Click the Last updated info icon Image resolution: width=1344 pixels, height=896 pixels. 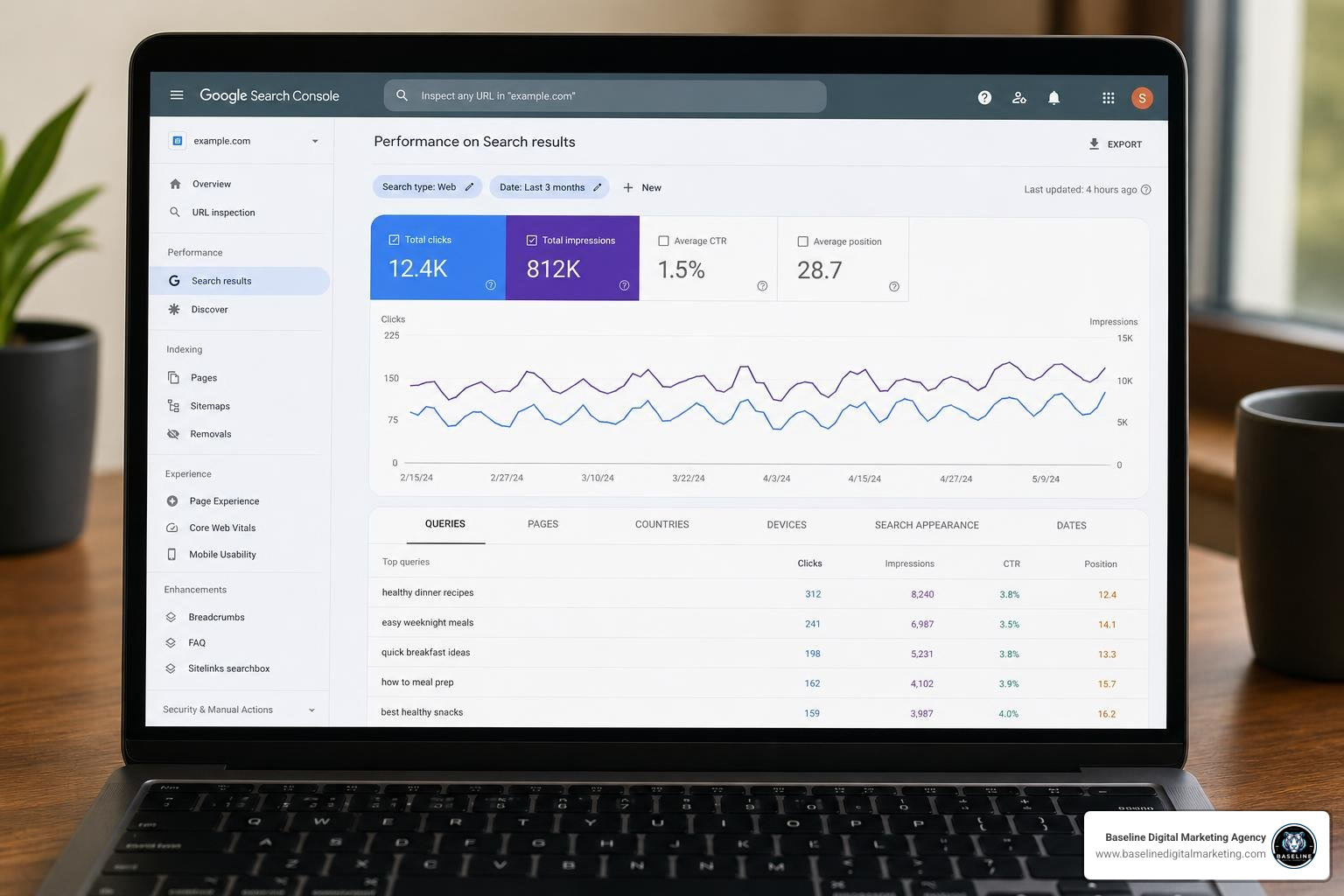point(1146,190)
